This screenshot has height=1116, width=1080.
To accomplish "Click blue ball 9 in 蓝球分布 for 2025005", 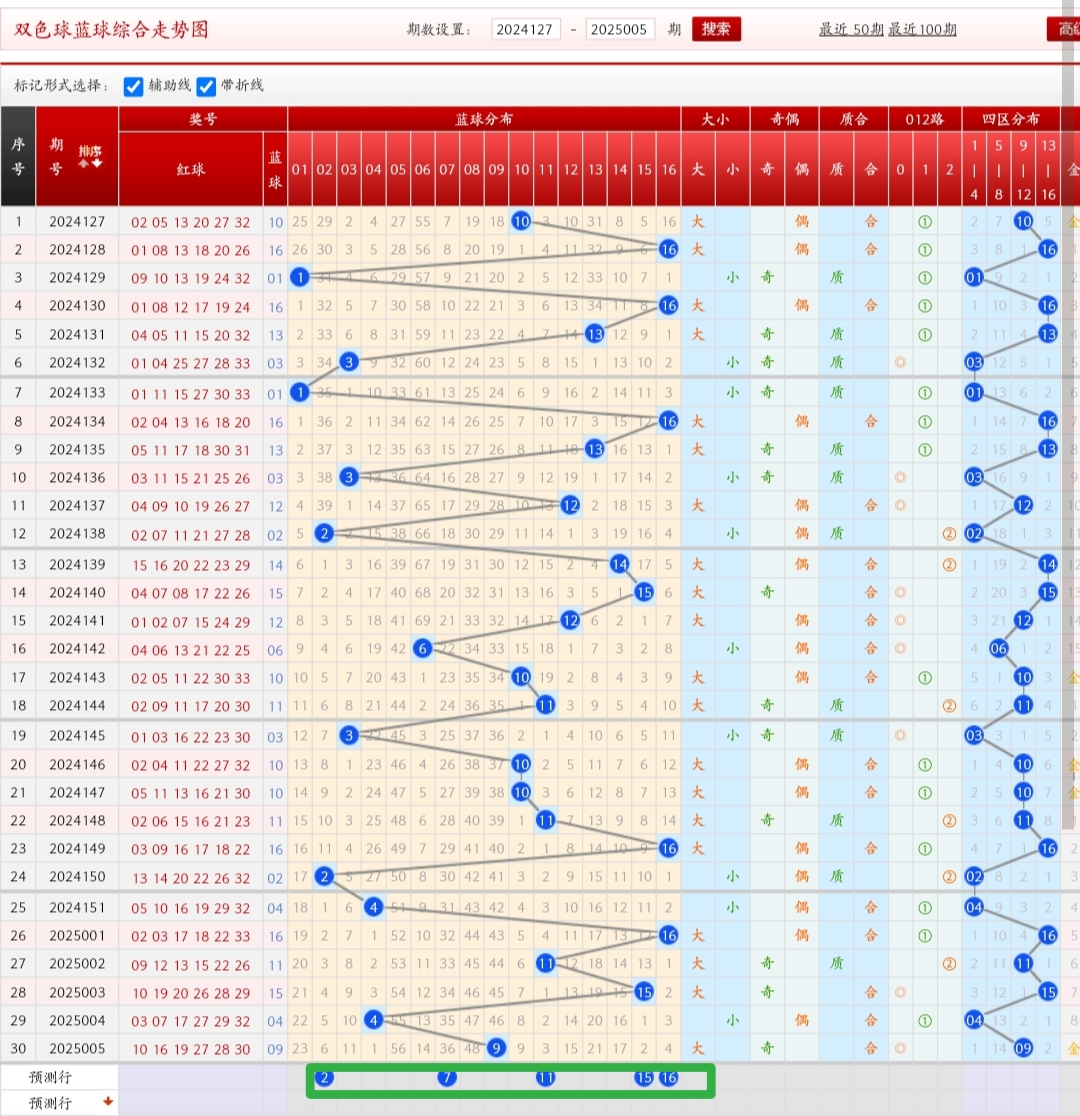I will point(496,1048).
